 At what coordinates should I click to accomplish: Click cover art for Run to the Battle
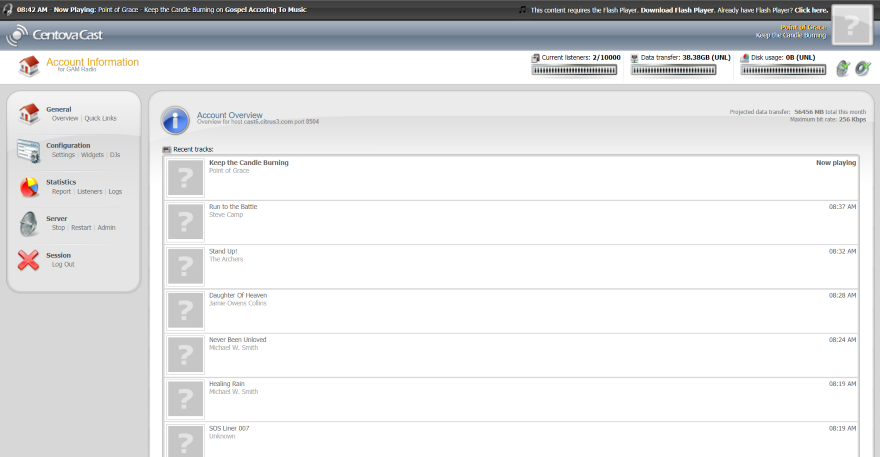(x=185, y=222)
